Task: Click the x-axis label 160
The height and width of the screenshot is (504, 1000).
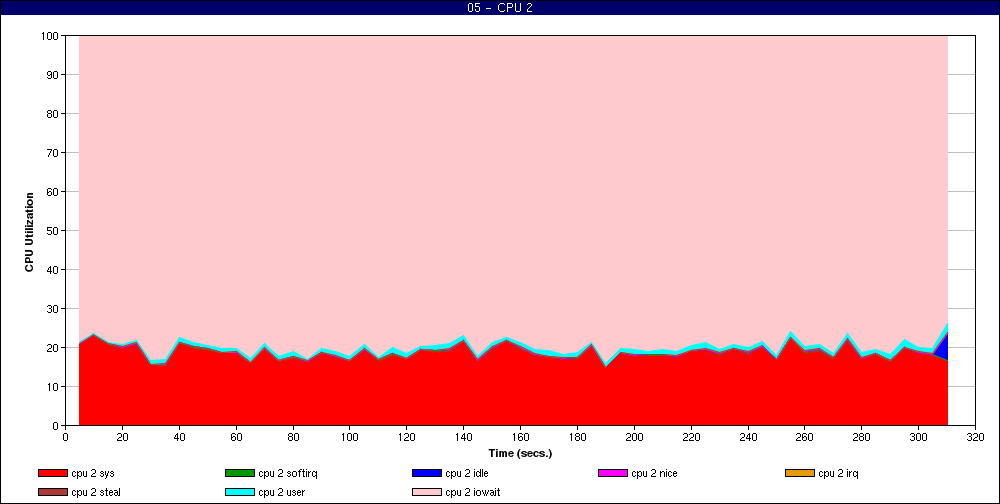Action: pos(520,437)
